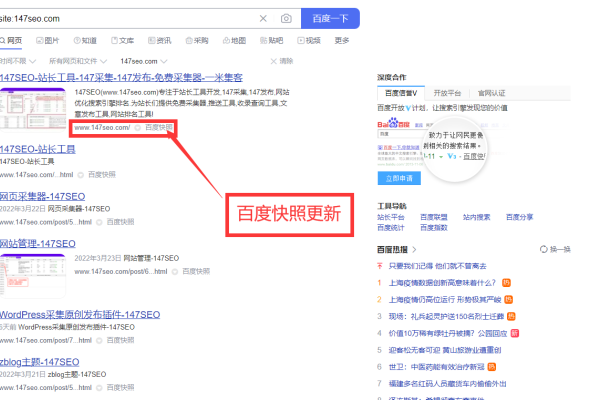This screenshot has width=600, height=400.
Task: Click the Baidu logo in 百度信誉V preview
Action: [x=393, y=124]
